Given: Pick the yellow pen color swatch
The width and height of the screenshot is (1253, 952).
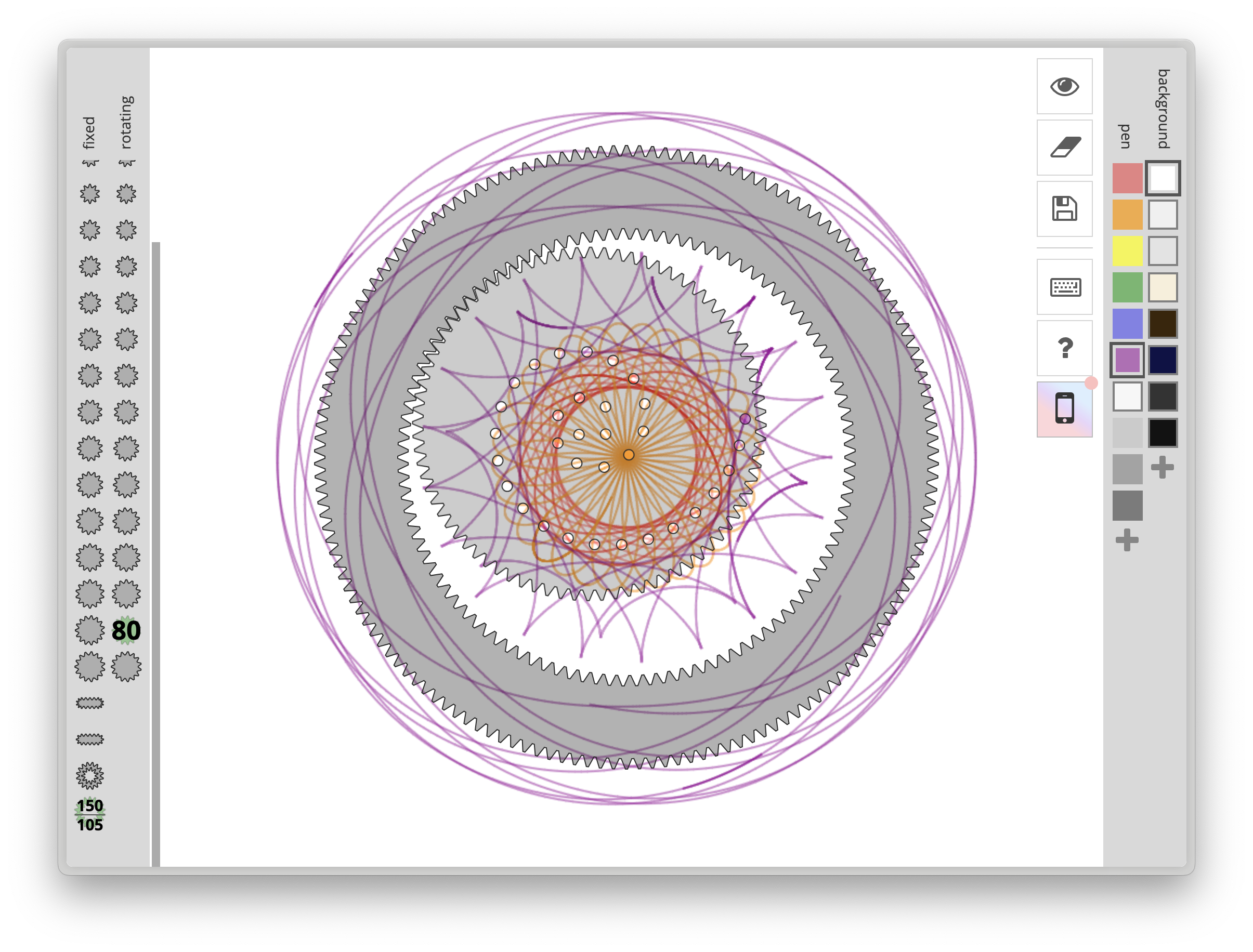Looking at the screenshot, I should [x=1127, y=251].
